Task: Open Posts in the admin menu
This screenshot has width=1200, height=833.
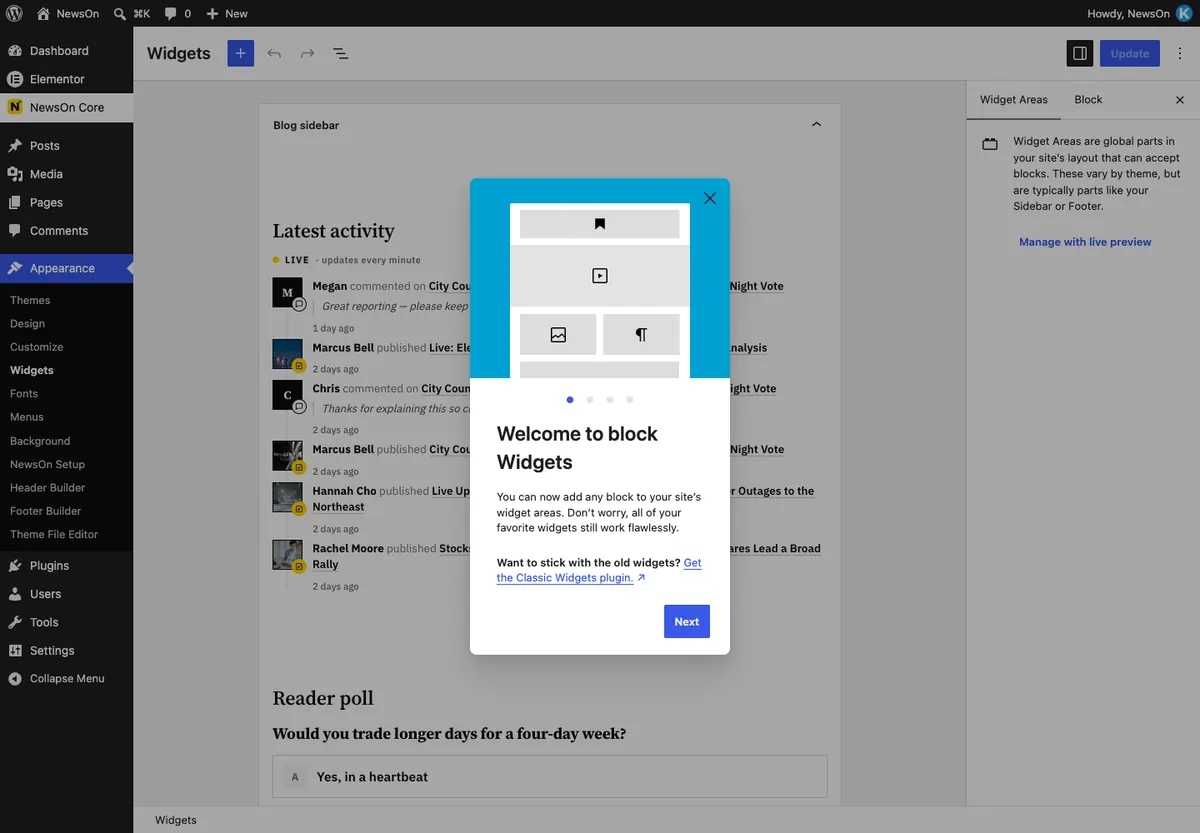Action: pyautogui.click(x=66, y=146)
